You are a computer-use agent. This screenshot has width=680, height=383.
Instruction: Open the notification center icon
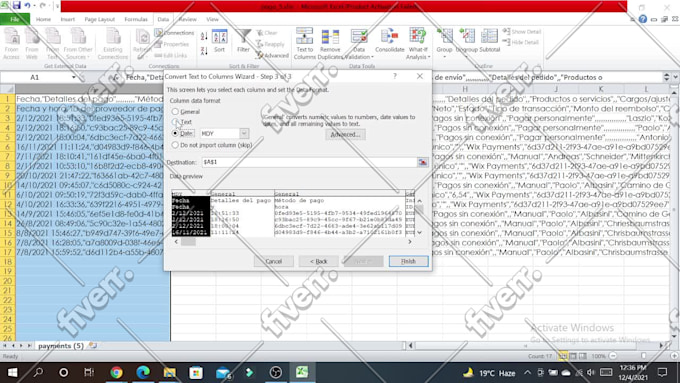tap(662, 372)
